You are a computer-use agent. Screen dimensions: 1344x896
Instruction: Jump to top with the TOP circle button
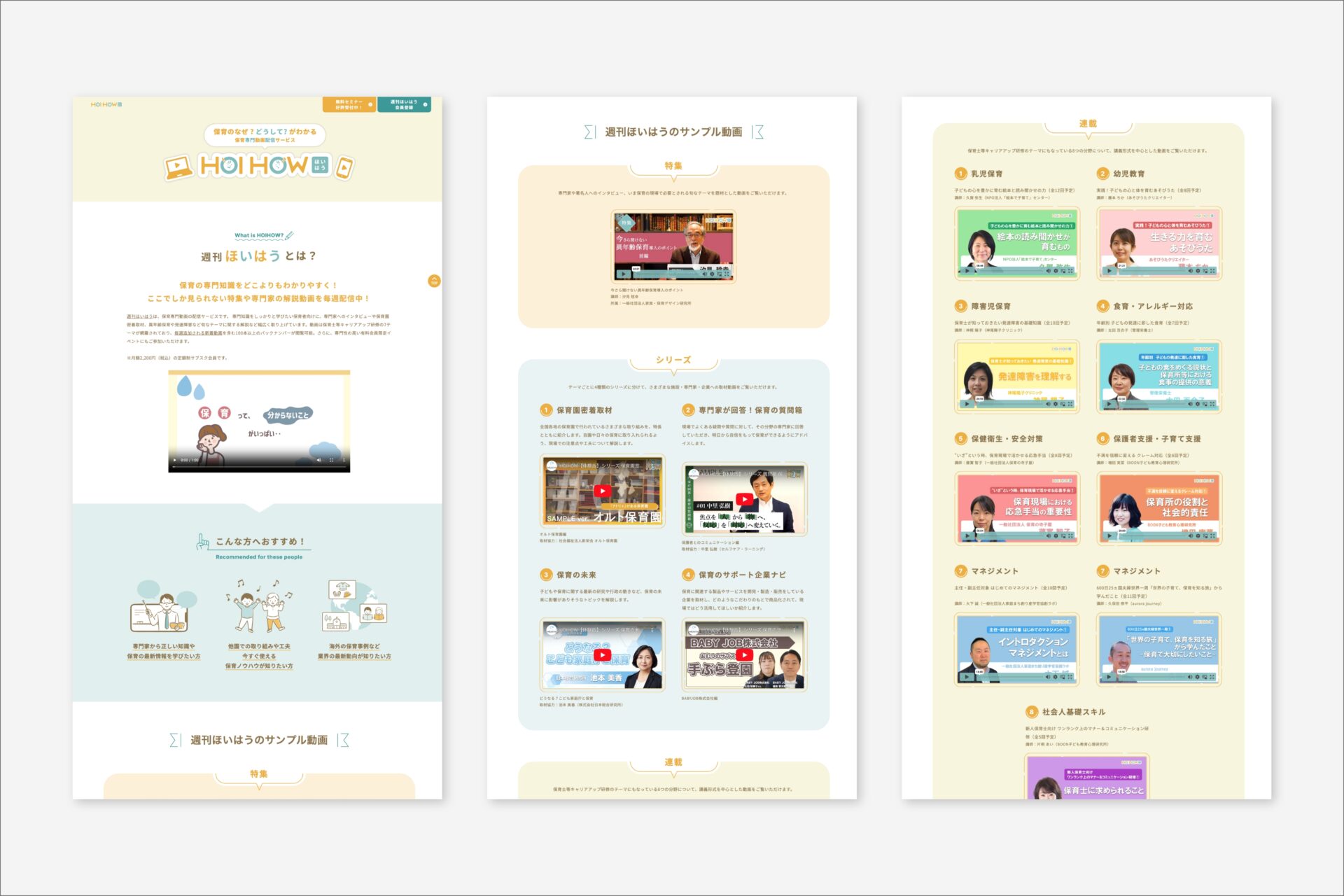point(434,281)
